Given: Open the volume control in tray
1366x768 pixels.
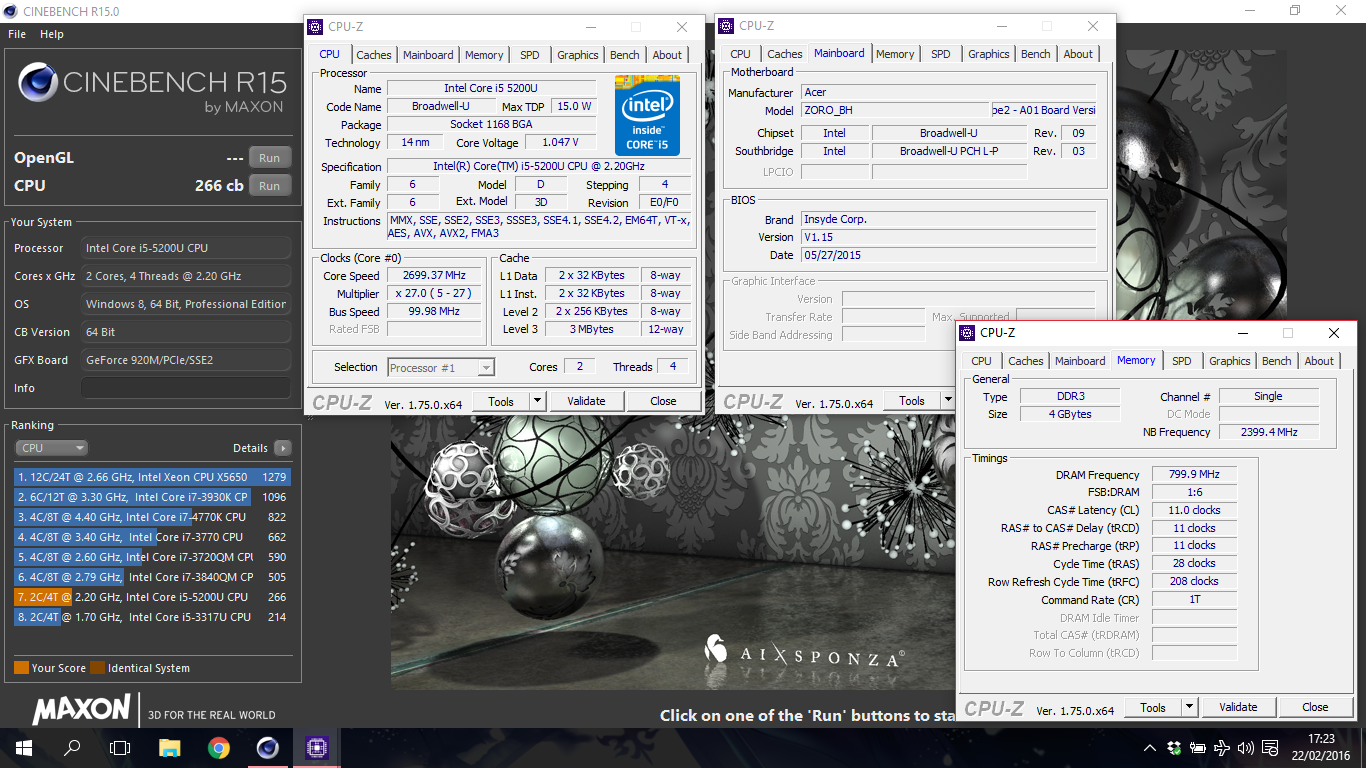Looking at the screenshot, I should coord(1246,748).
